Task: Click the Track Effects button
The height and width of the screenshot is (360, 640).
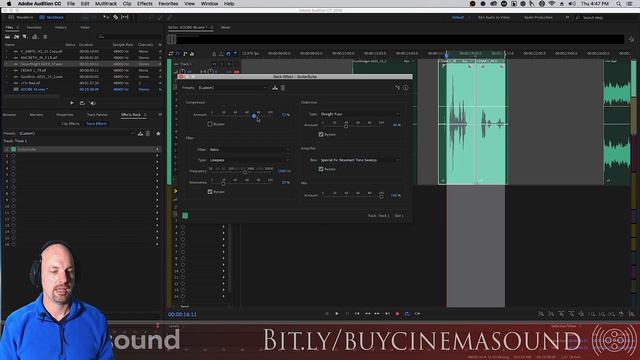Action: pyautogui.click(x=96, y=123)
